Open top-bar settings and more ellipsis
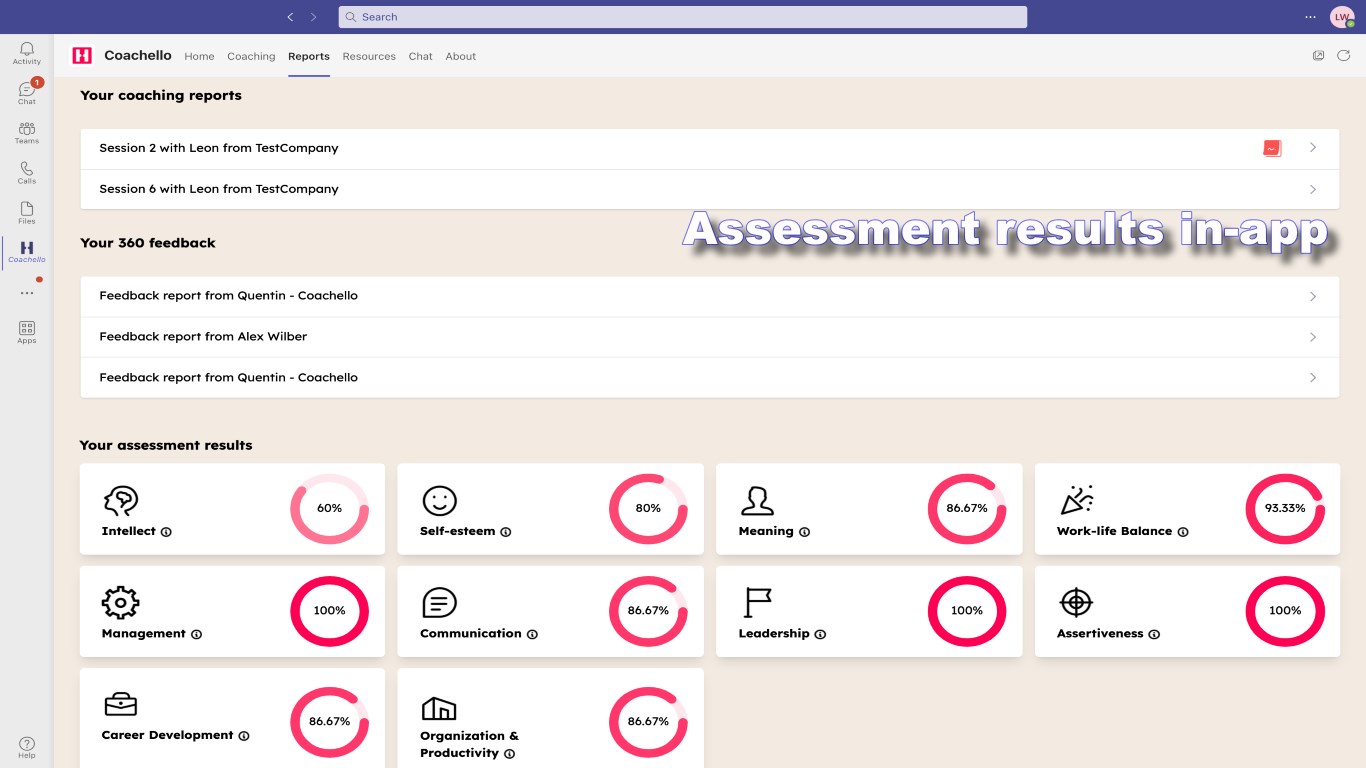 point(1310,17)
